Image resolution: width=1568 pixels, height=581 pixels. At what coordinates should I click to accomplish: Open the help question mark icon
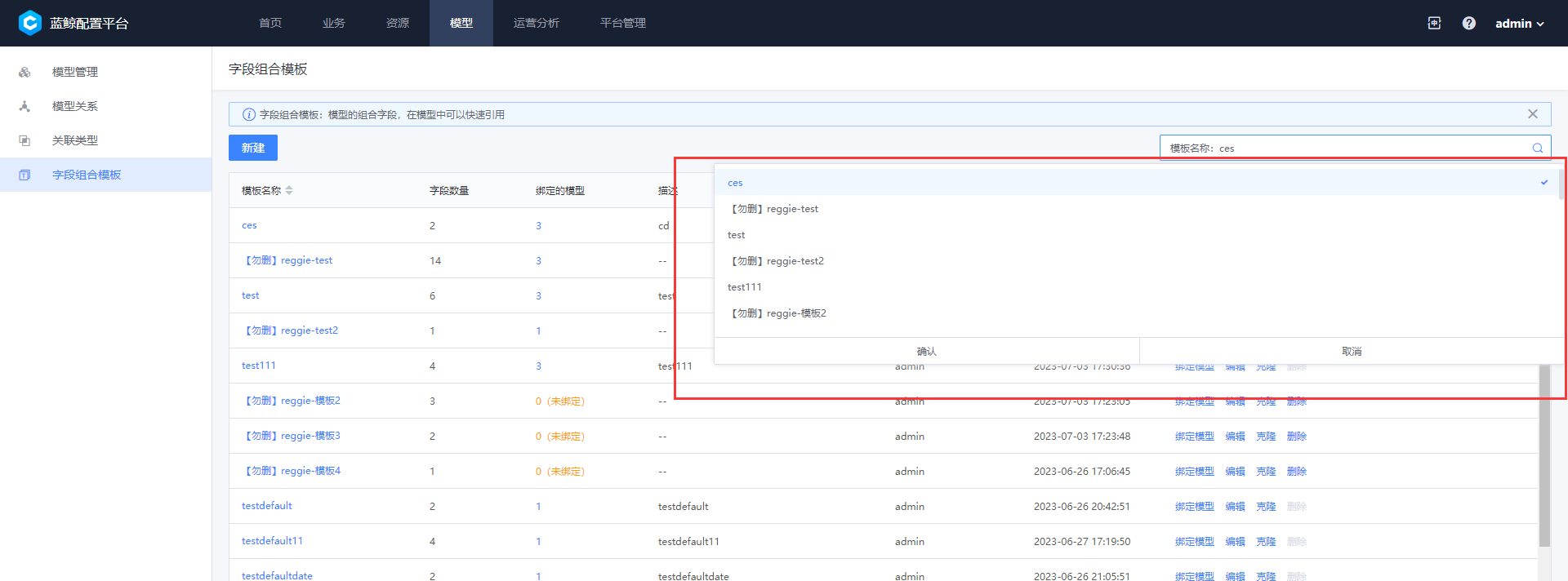point(1468,23)
